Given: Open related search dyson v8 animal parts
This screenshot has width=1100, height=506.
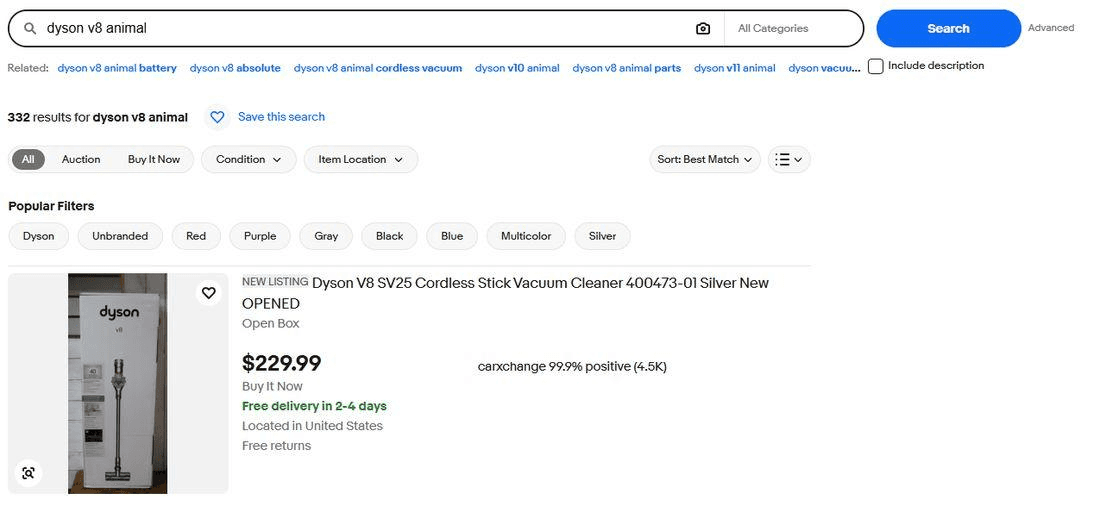Looking at the screenshot, I should pos(626,68).
